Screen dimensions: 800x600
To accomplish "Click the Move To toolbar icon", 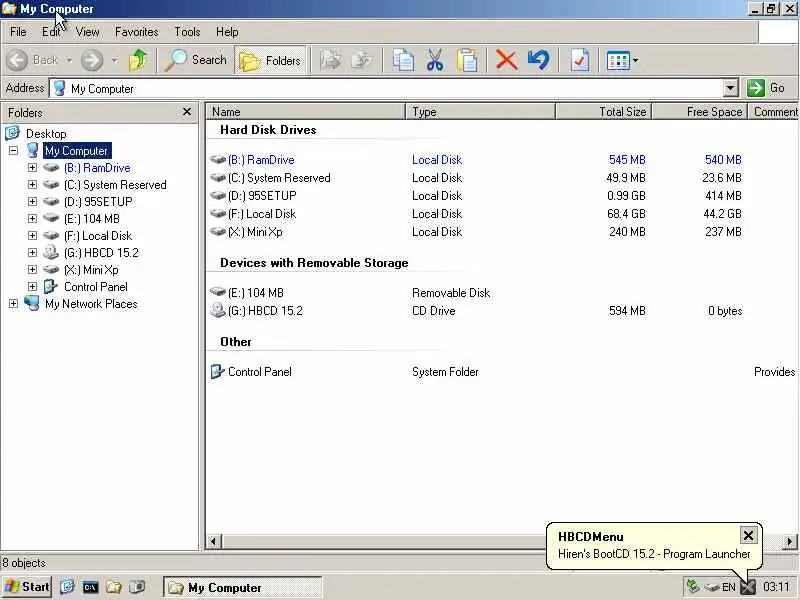I will pos(331,60).
